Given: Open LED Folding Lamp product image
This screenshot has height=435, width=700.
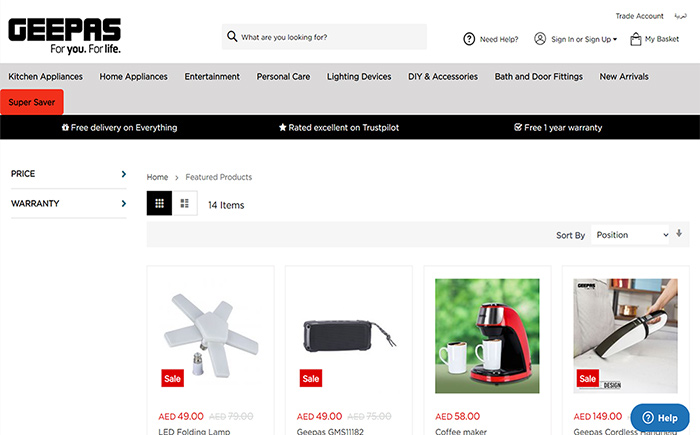Looking at the screenshot, I should (x=210, y=336).
